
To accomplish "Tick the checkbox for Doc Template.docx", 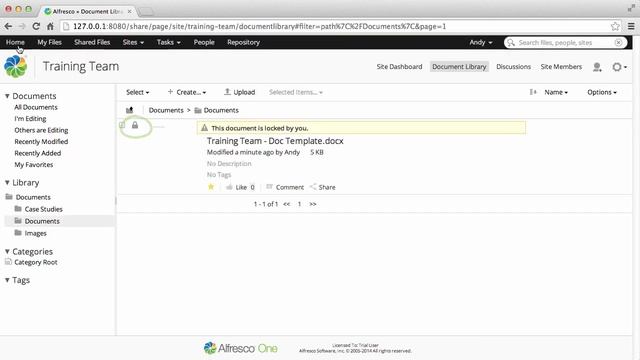I will point(122,125).
